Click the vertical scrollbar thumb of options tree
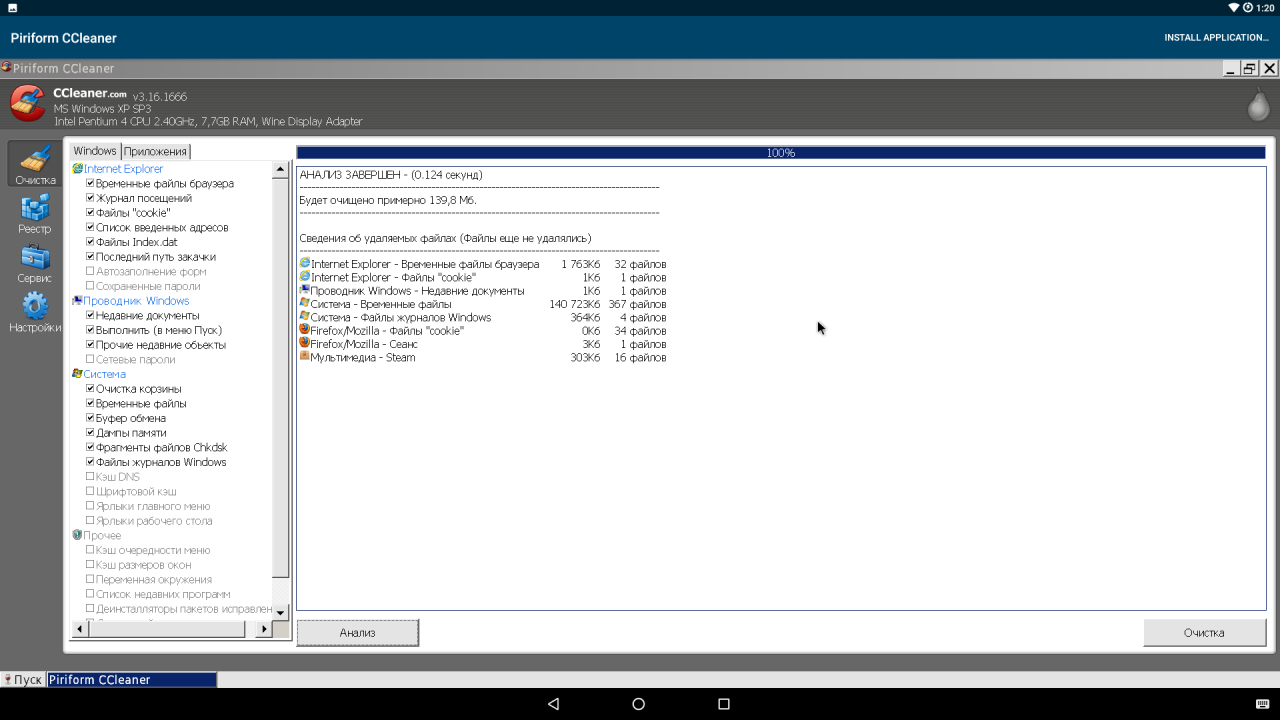1280x720 pixels. [280, 378]
